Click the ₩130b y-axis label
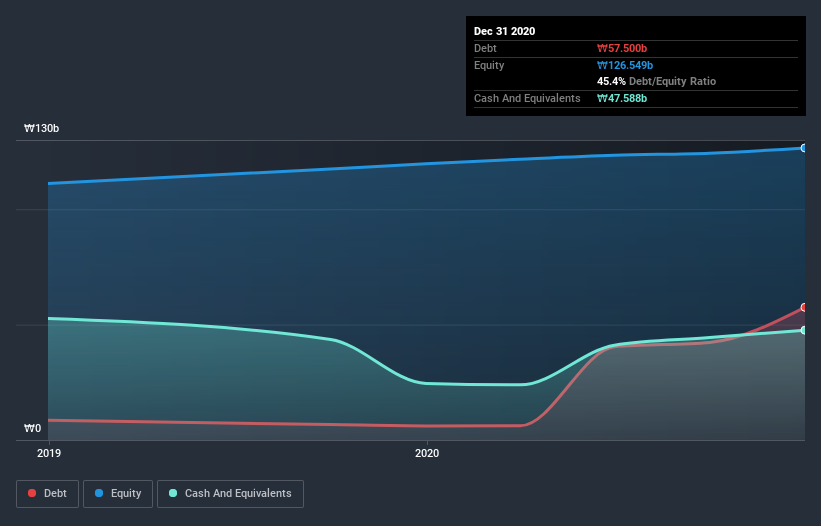 41,128
